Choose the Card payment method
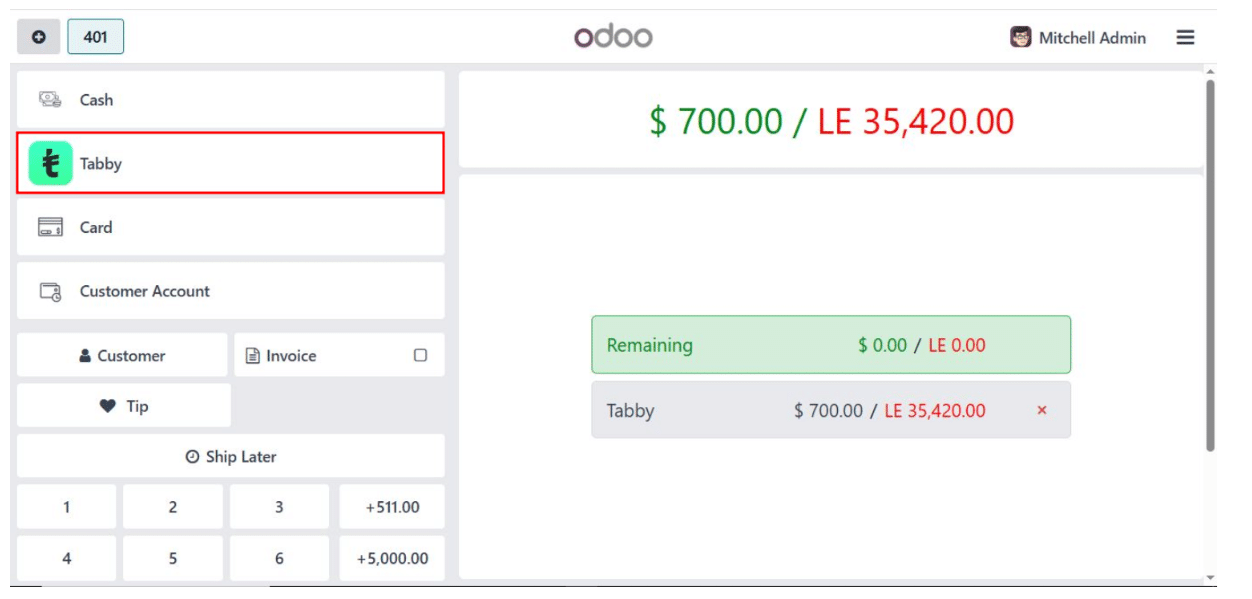The width and height of the screenshot is (1252, 599). point(230,227)
